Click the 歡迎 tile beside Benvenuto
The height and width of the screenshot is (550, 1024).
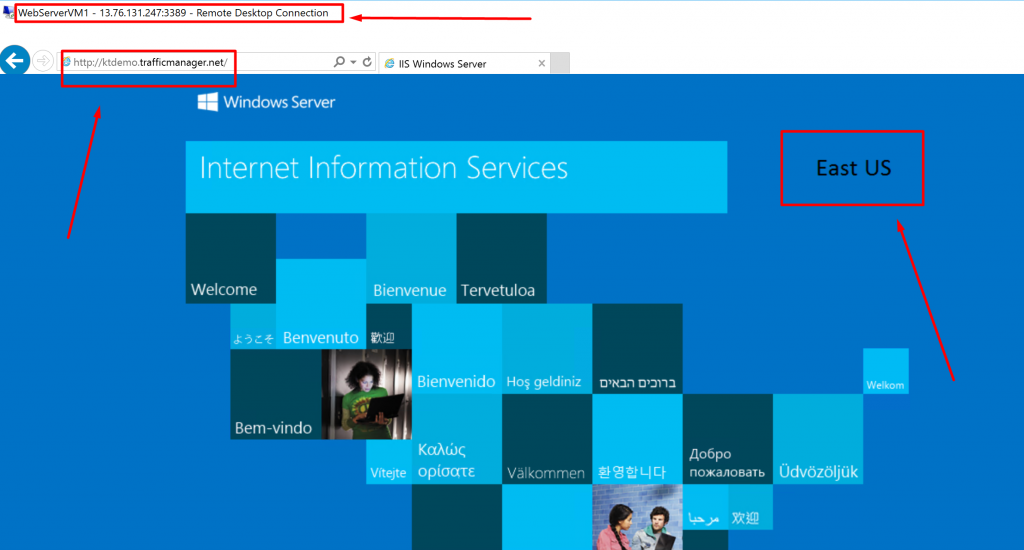pos(389,327)
